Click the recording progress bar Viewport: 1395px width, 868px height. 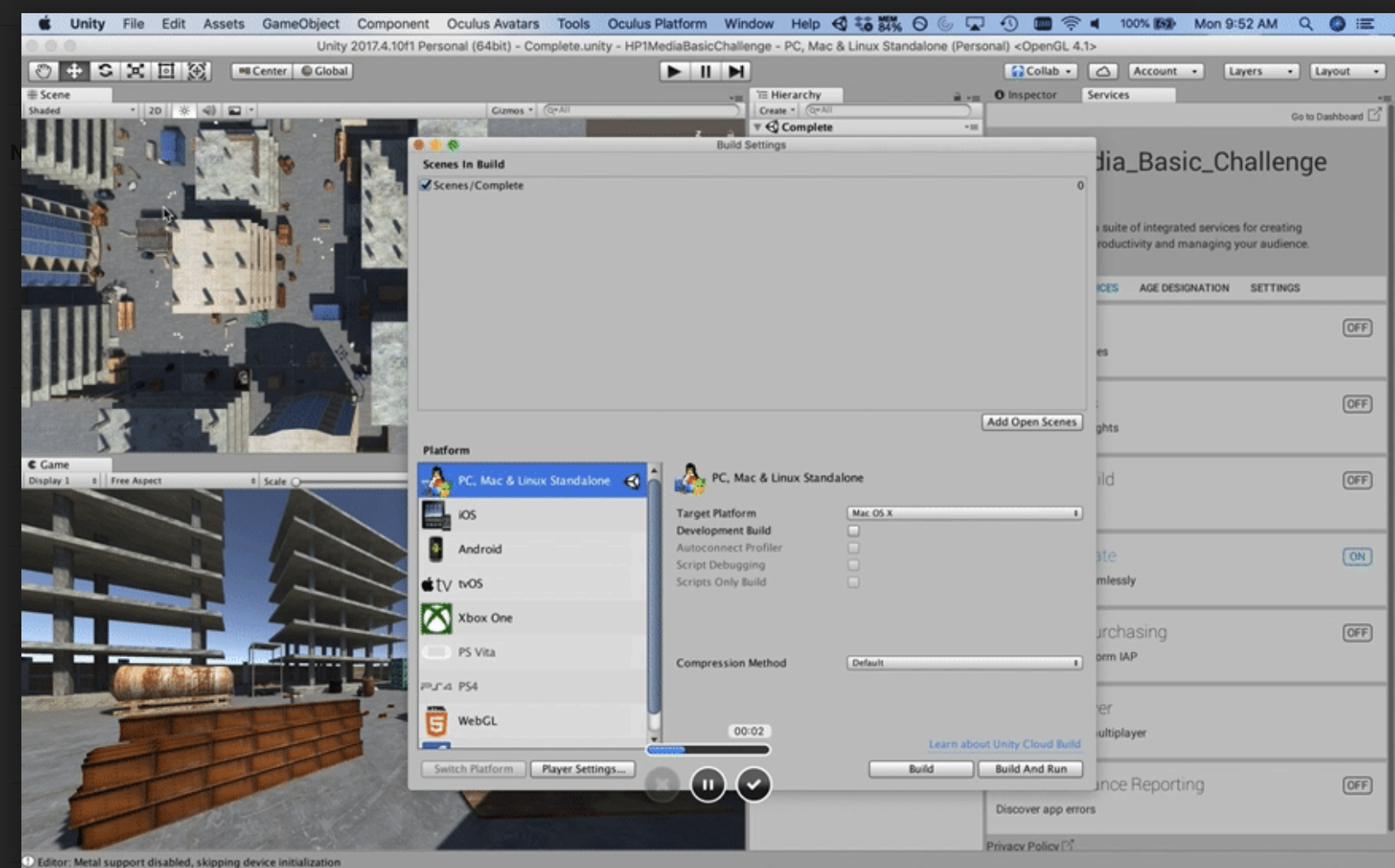pos(708,750)
